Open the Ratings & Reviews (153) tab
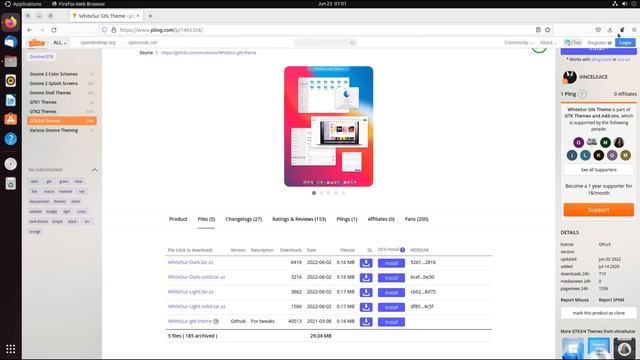The width and height of the screenshot is (640, 360). [x=299, y=219]
